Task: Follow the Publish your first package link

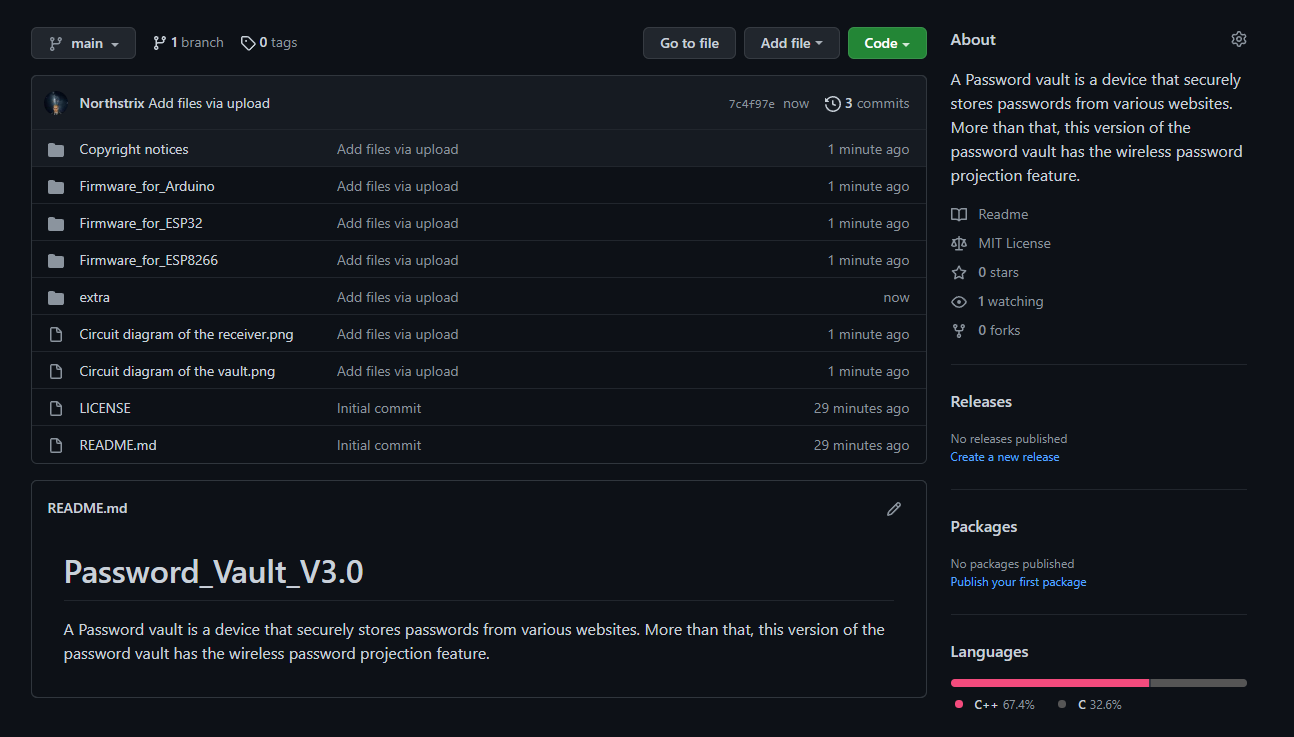Action: (x=1018, y=581)
